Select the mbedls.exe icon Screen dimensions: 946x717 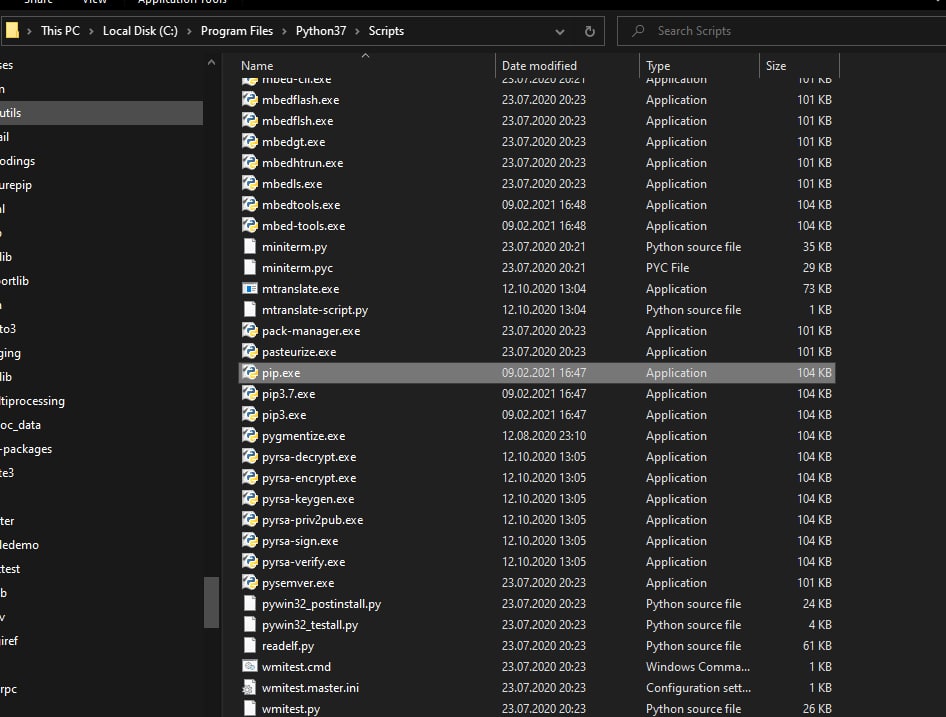point(249,183)
